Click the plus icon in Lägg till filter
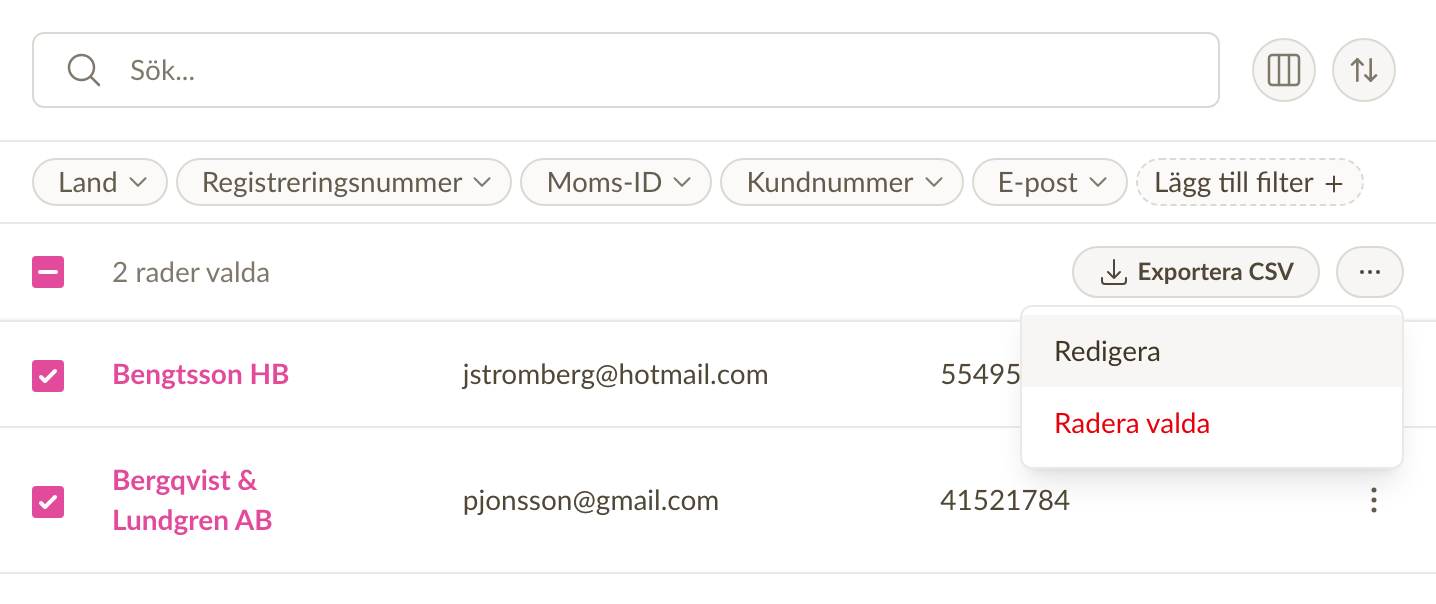This screenshot has height=604, width=1436. pyautogui.click(x=1333, y=183)
